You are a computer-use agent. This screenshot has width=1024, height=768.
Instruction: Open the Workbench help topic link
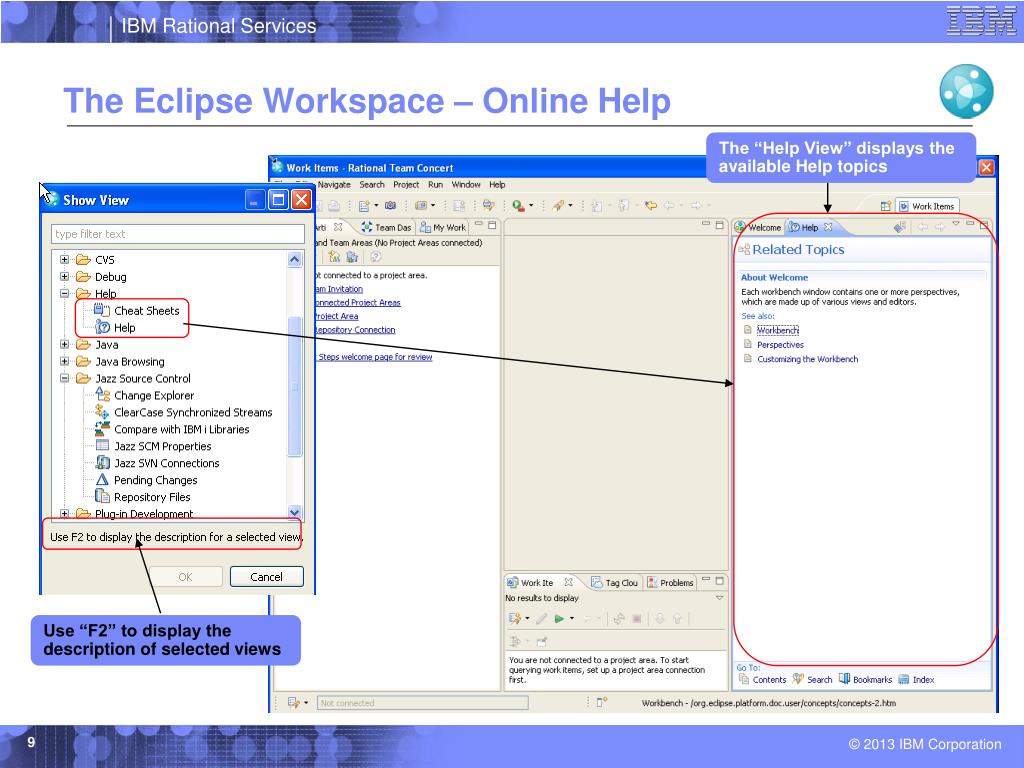[x=778, y=330]
